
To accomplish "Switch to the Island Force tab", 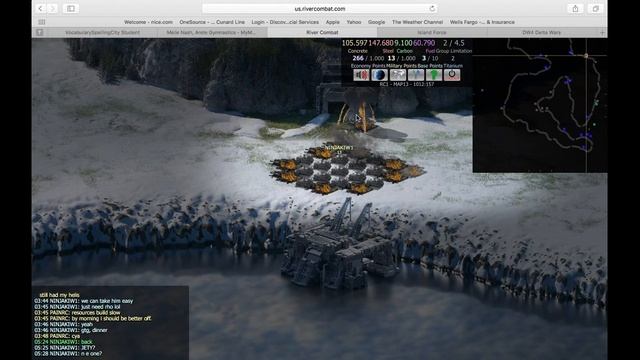I will [x=432, y=32].
